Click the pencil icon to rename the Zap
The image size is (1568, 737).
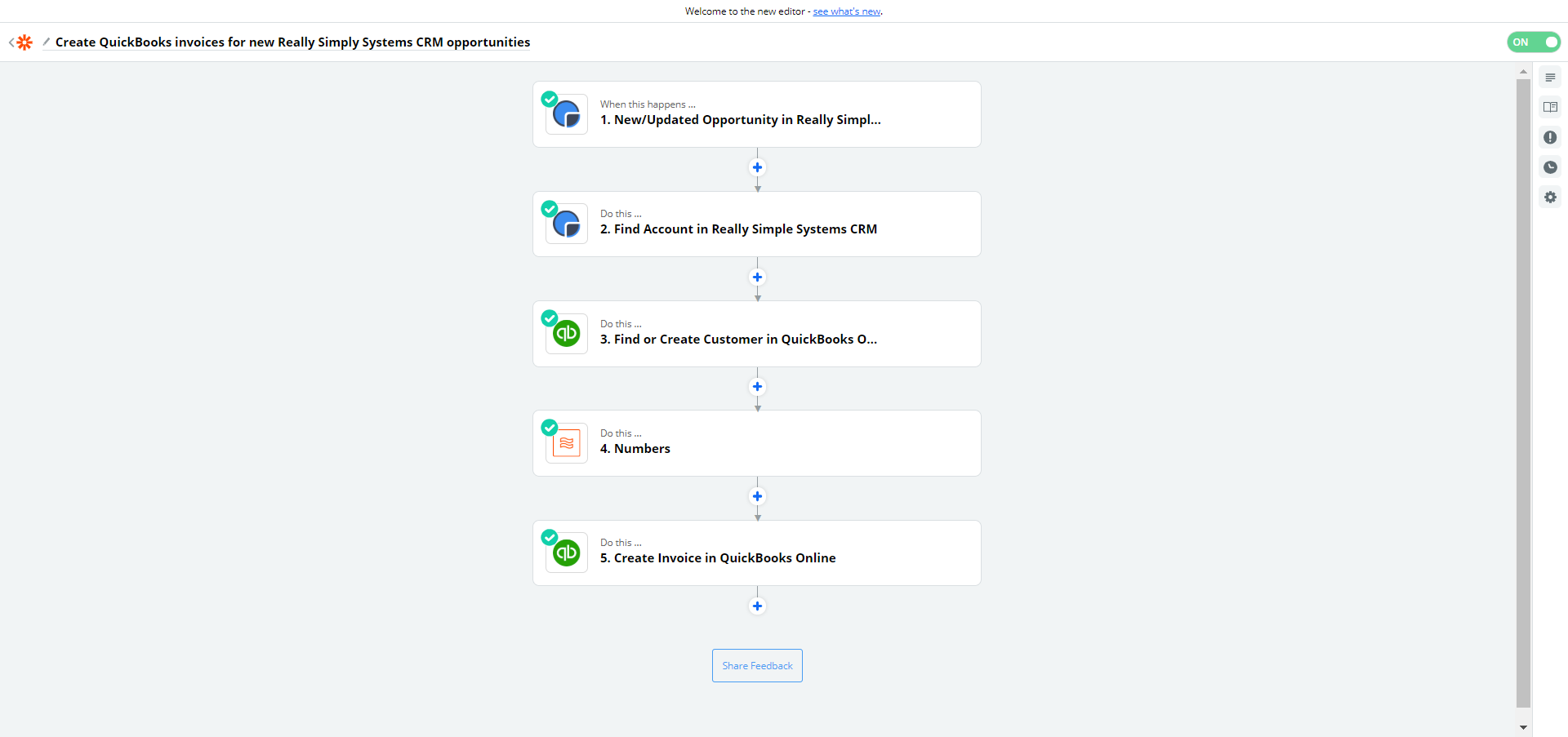click(47, 42)
